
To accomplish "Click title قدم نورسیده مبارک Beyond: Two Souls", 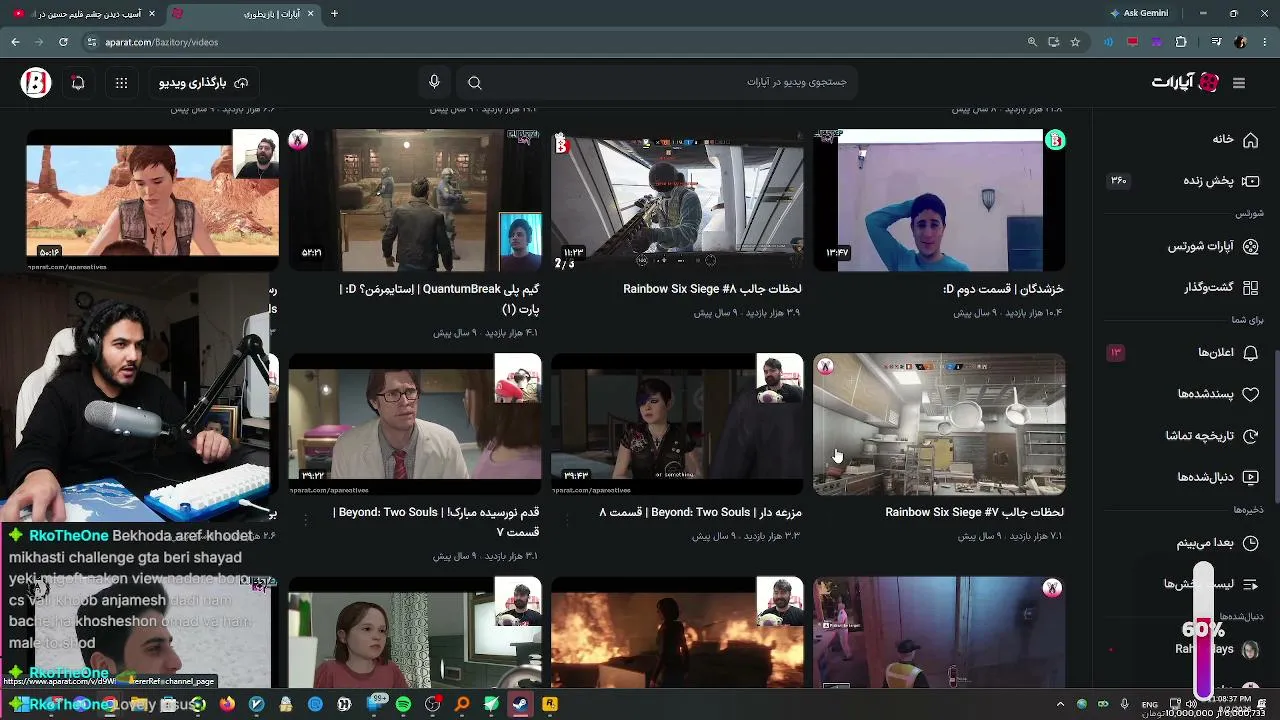I will coord(437,522).
